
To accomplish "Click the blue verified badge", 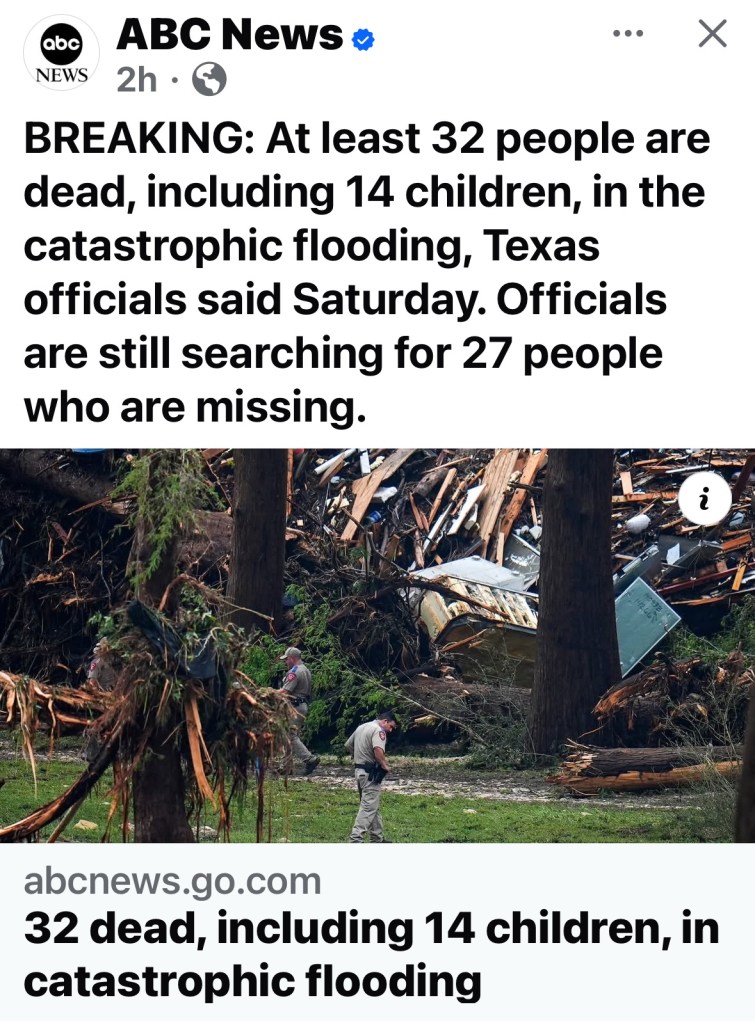I will 363,40.
